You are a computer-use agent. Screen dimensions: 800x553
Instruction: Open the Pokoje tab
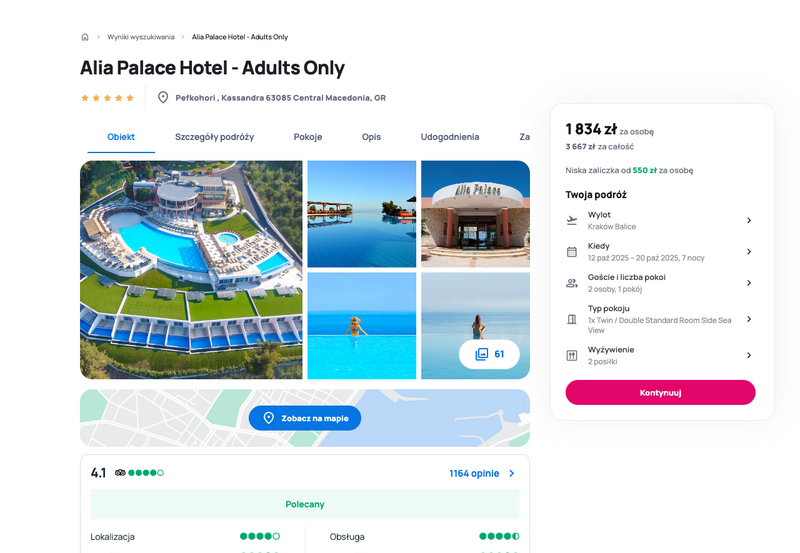tap(308, 137)
